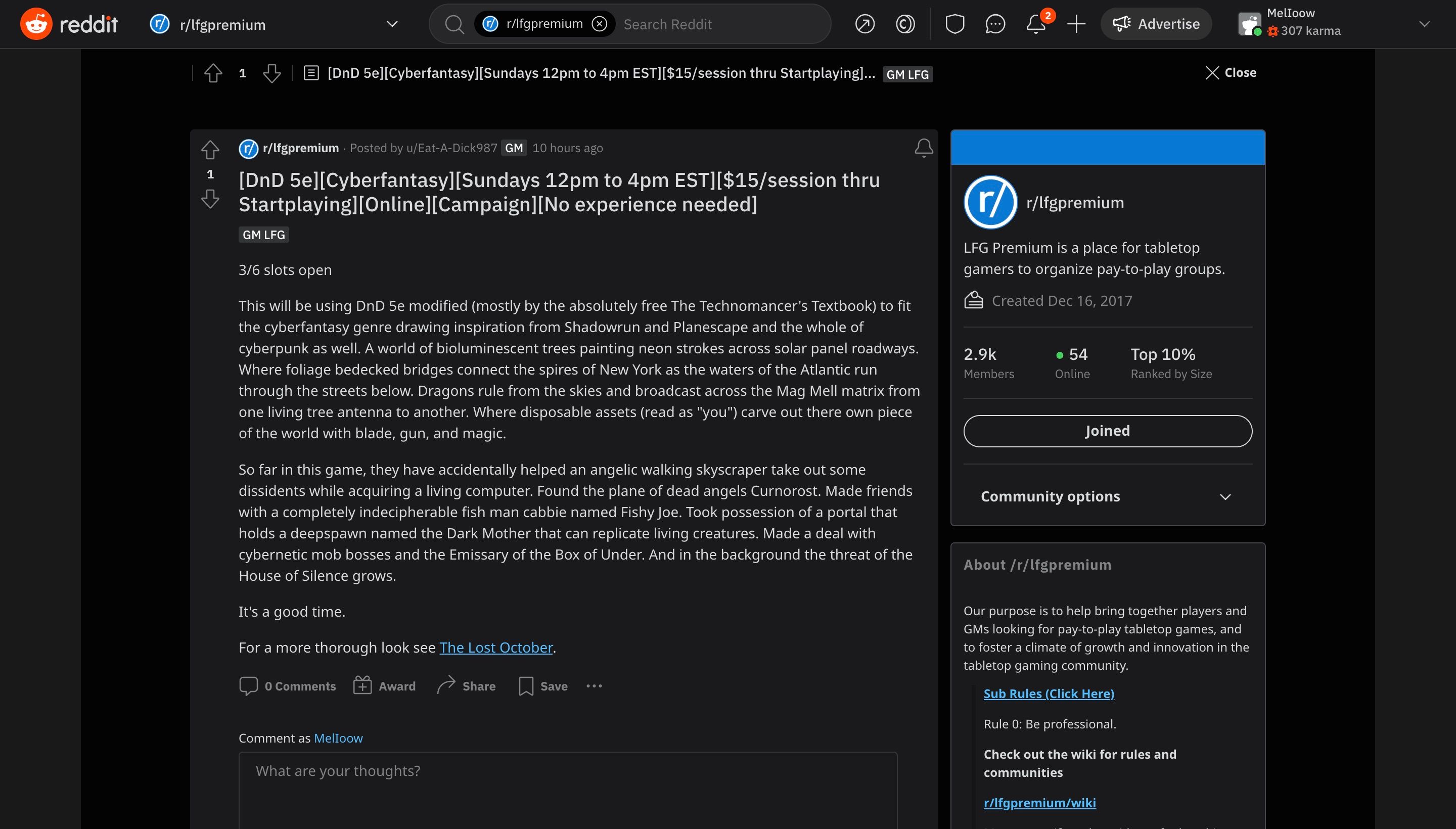This screenshot has width=1456, height=829.
Task: Open notifications from the bell icon
Action: pos(1036,24)
